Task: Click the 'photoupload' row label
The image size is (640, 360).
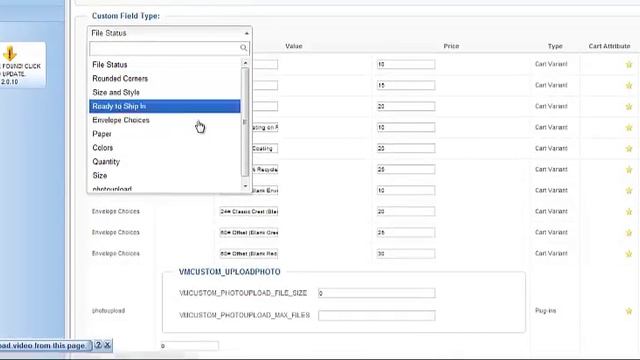Action: (108, 311)
